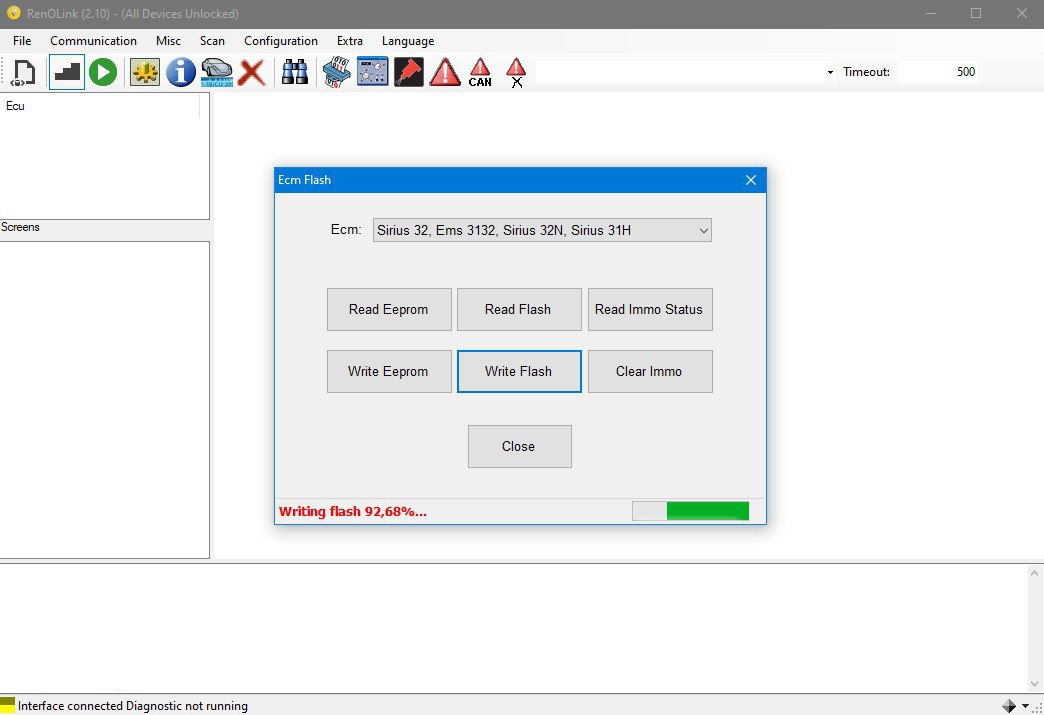This screenshot has width=1044, height=715.
Task: Click the Timeout value input field
Action: pyautogui.click(x=938, y=72)
